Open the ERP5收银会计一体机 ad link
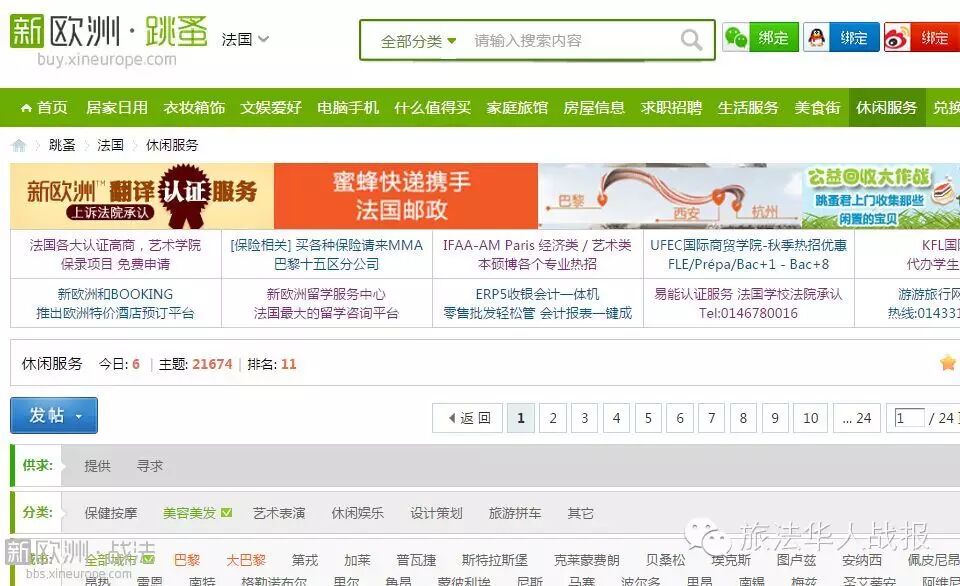 coord(538,303)
